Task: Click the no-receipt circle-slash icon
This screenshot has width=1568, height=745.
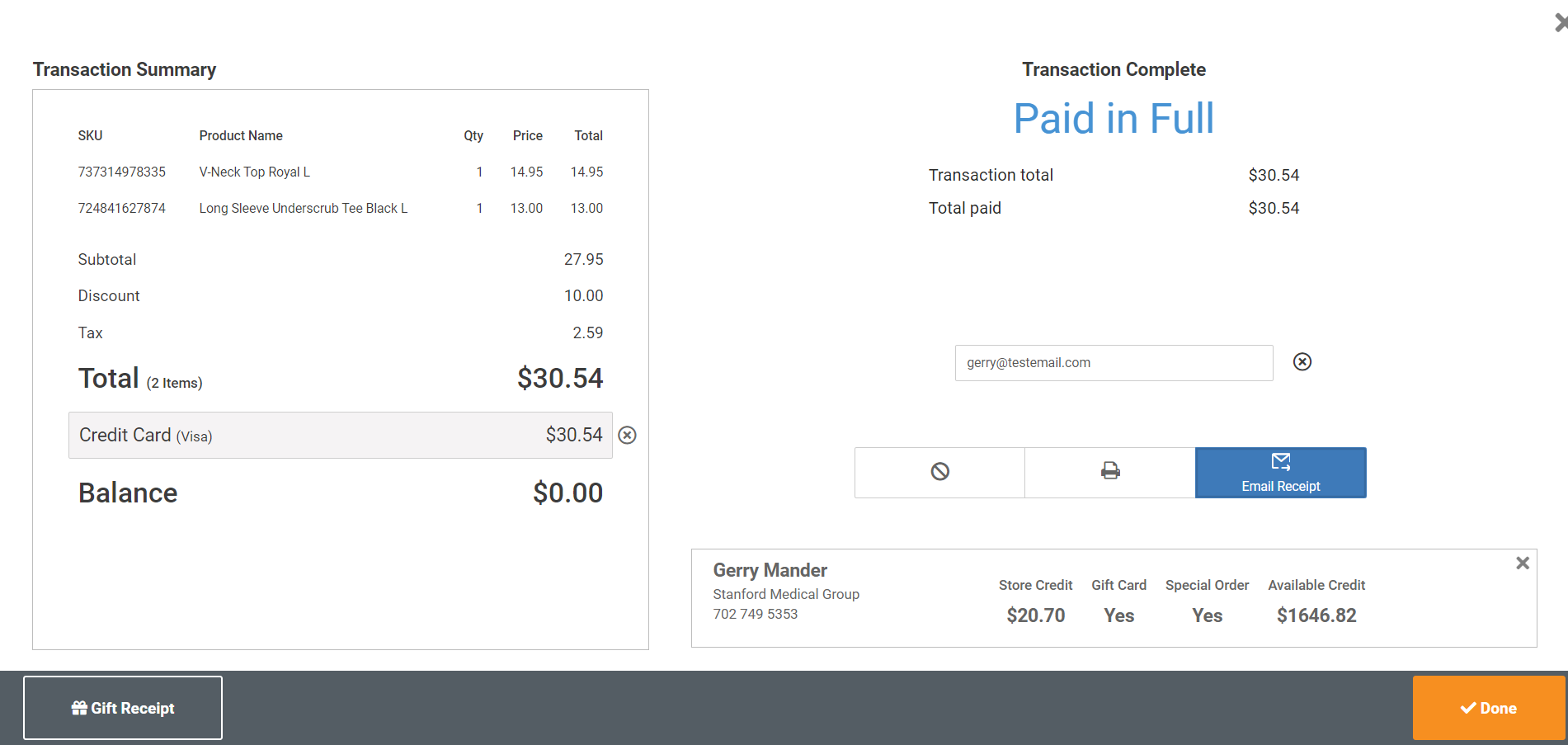Action: click(939, 472)
